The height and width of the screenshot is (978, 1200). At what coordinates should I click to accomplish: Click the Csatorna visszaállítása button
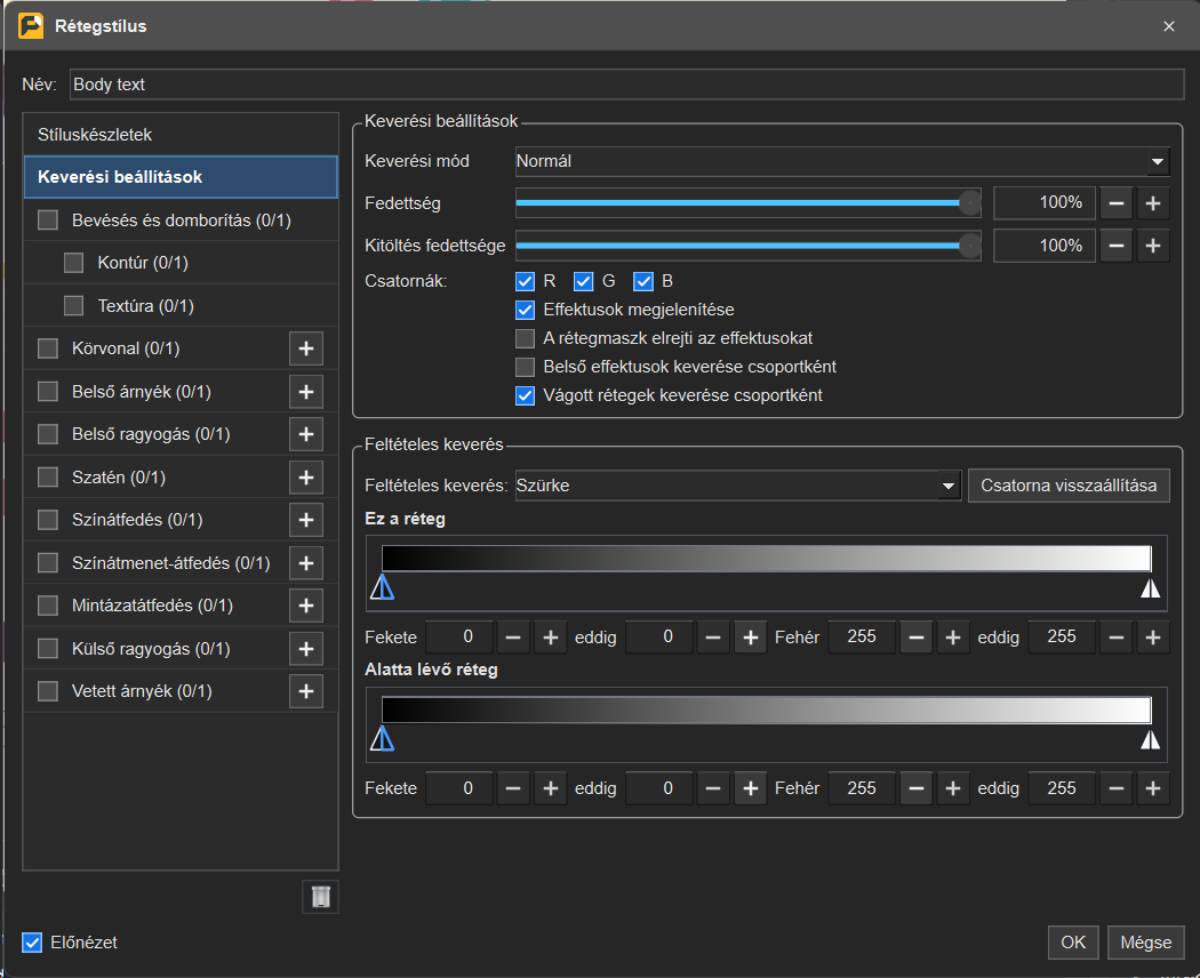[1069, 486]
